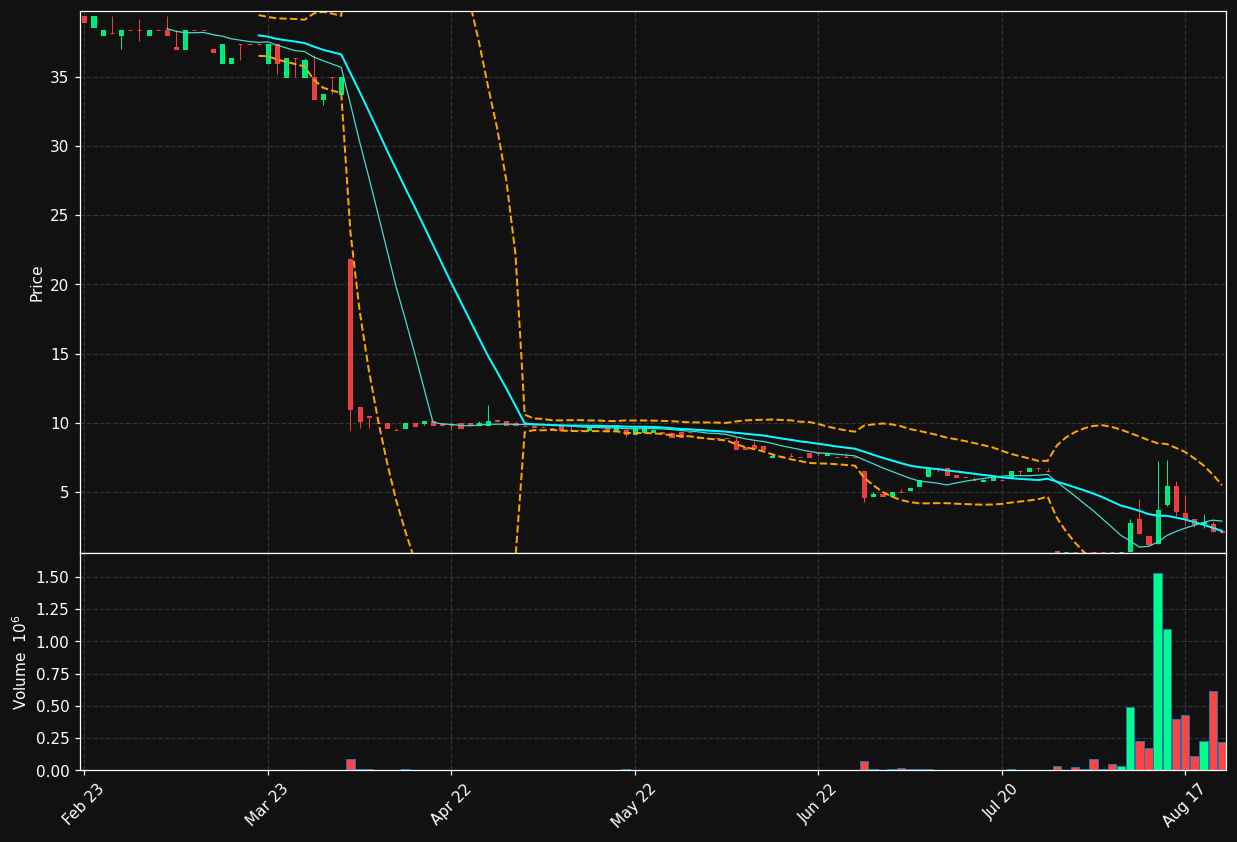The image size is (1237, 842).
Task: Click the 'Aug 17' date label
Action: coord(1183,804)
